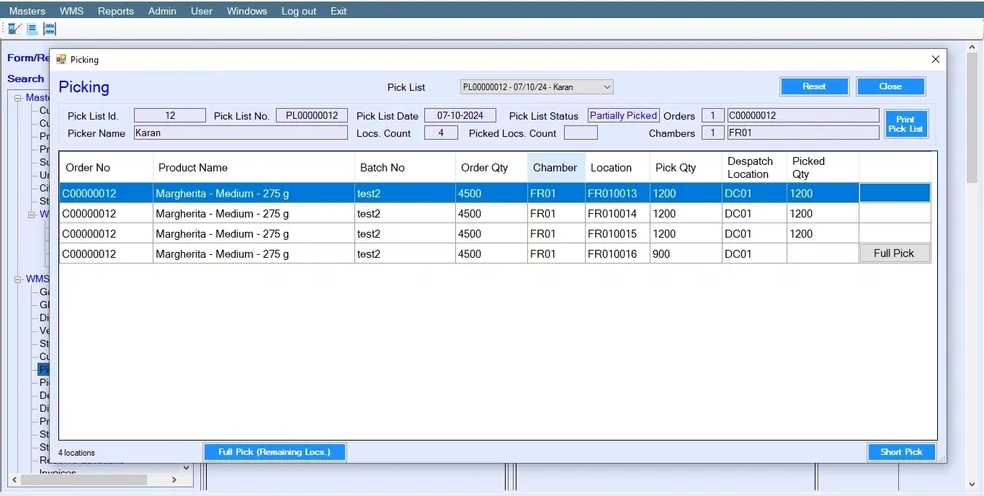
Task: Click the sidebar horizontal scrollbar right arrow
Action: (x=174, y=480)
